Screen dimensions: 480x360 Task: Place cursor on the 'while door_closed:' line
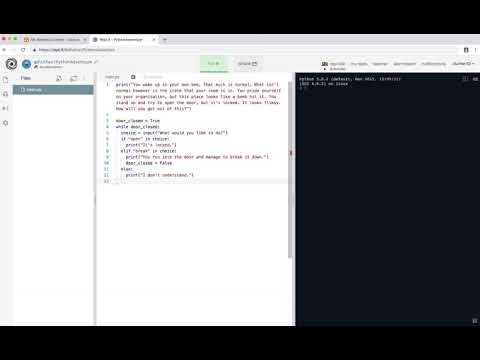(x=138, y=127)
